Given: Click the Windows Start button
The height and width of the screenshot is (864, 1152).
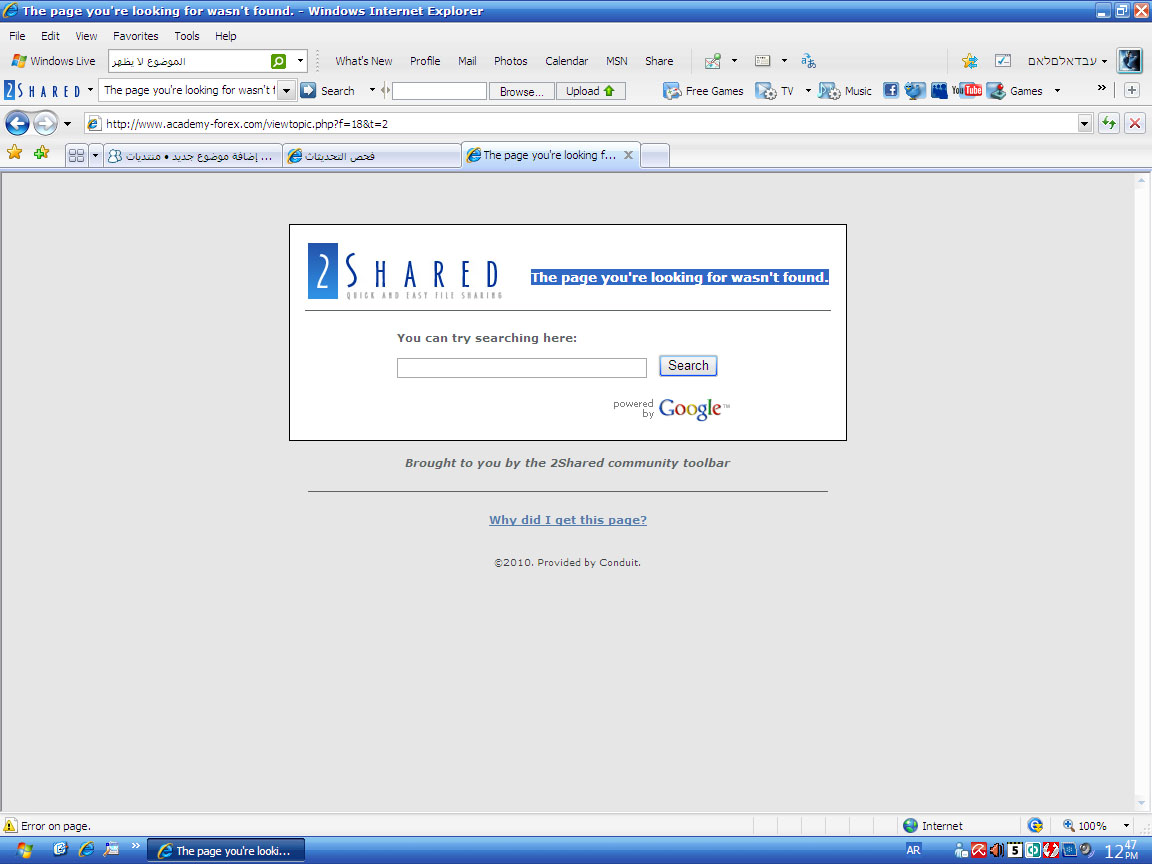Looking at the screenshot, I should pos(24,850).
